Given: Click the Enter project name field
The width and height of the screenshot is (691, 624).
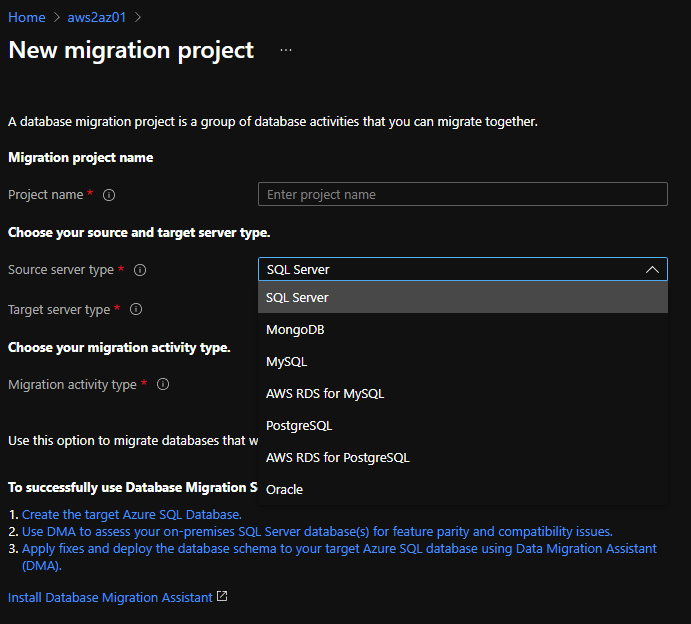Looking at the screenshot, I should coord(462,194).
